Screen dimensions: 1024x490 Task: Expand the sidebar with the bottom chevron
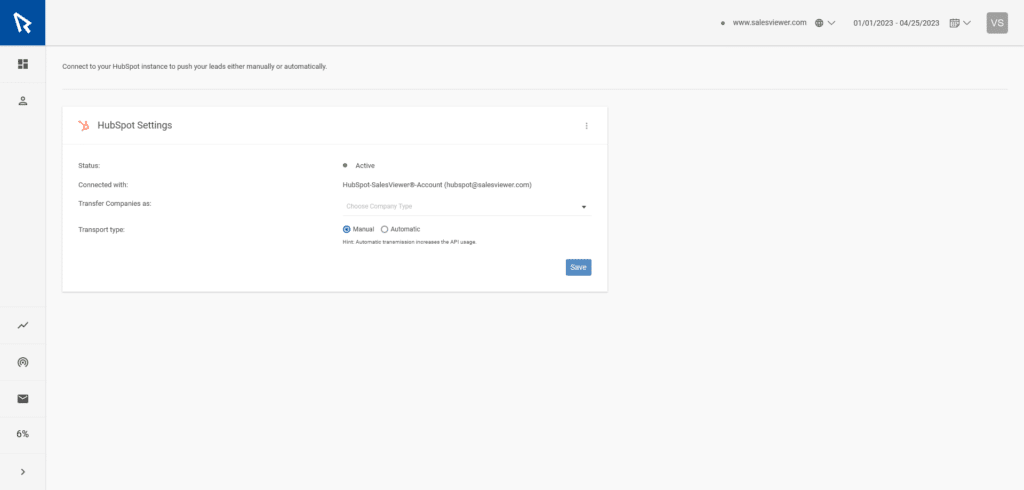click(22, 471)
